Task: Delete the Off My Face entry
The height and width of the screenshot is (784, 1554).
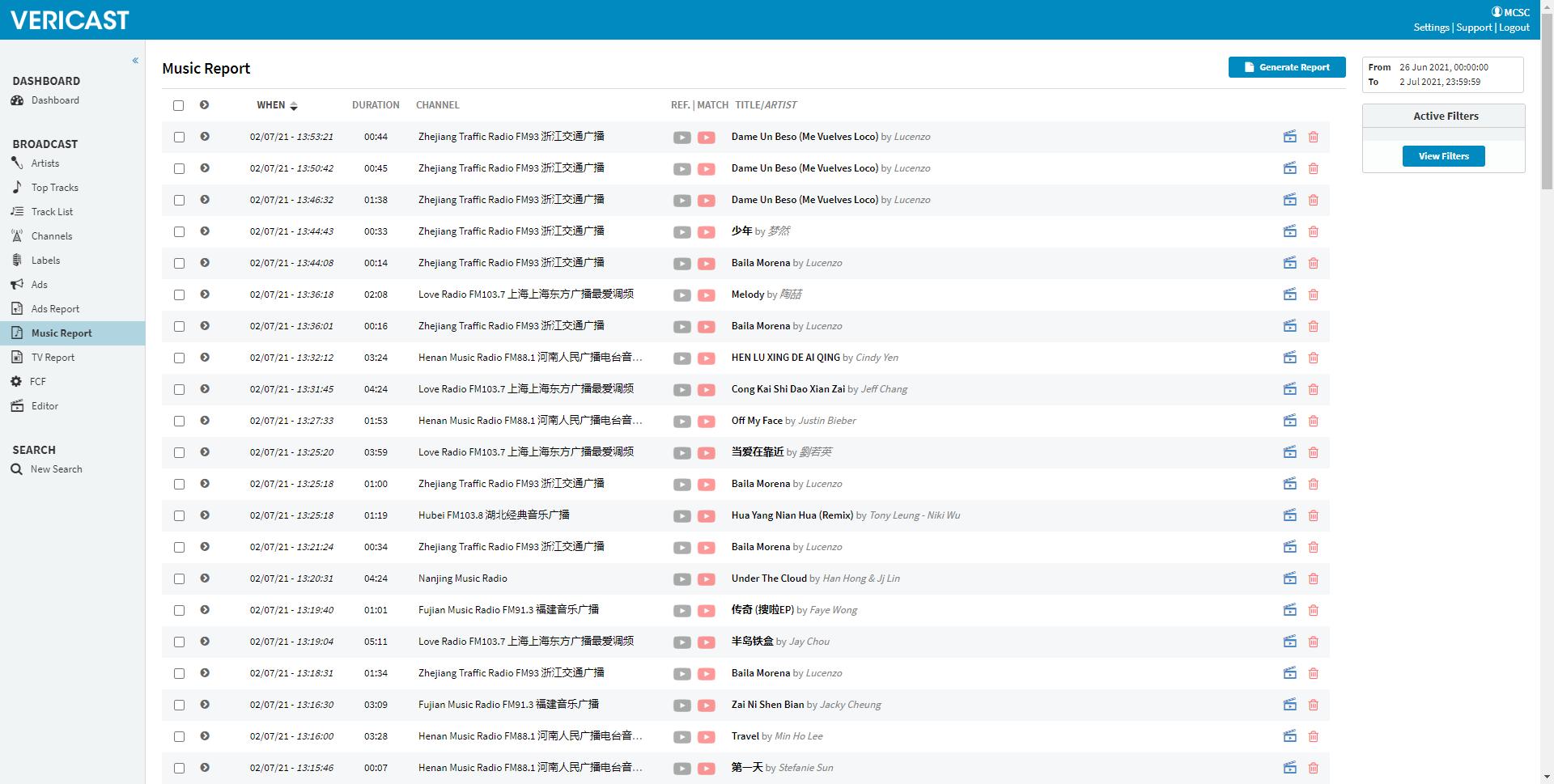Action: point(1314,421)
